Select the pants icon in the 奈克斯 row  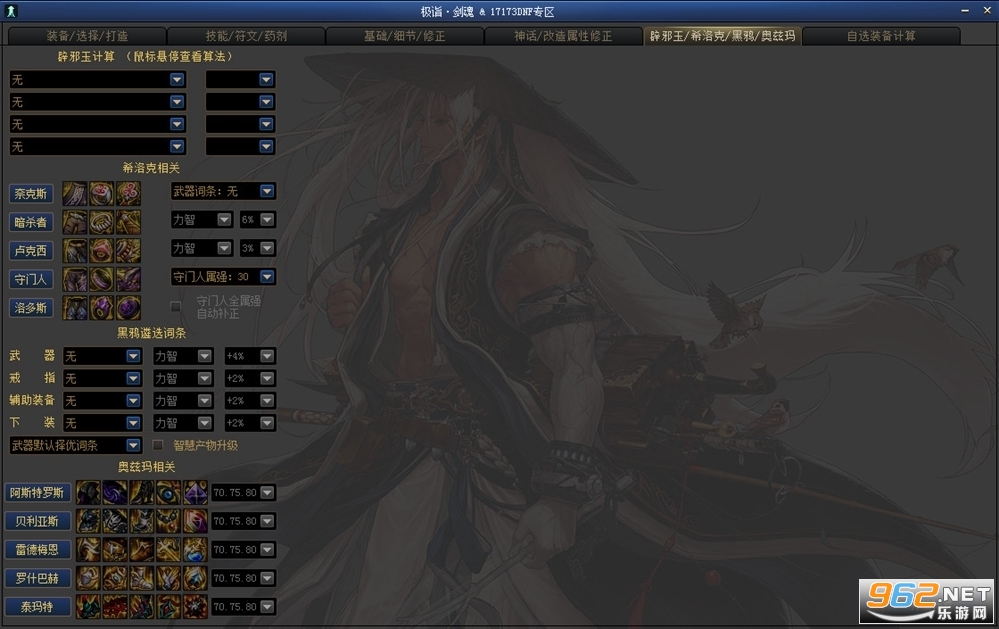[x=75, y=193]
